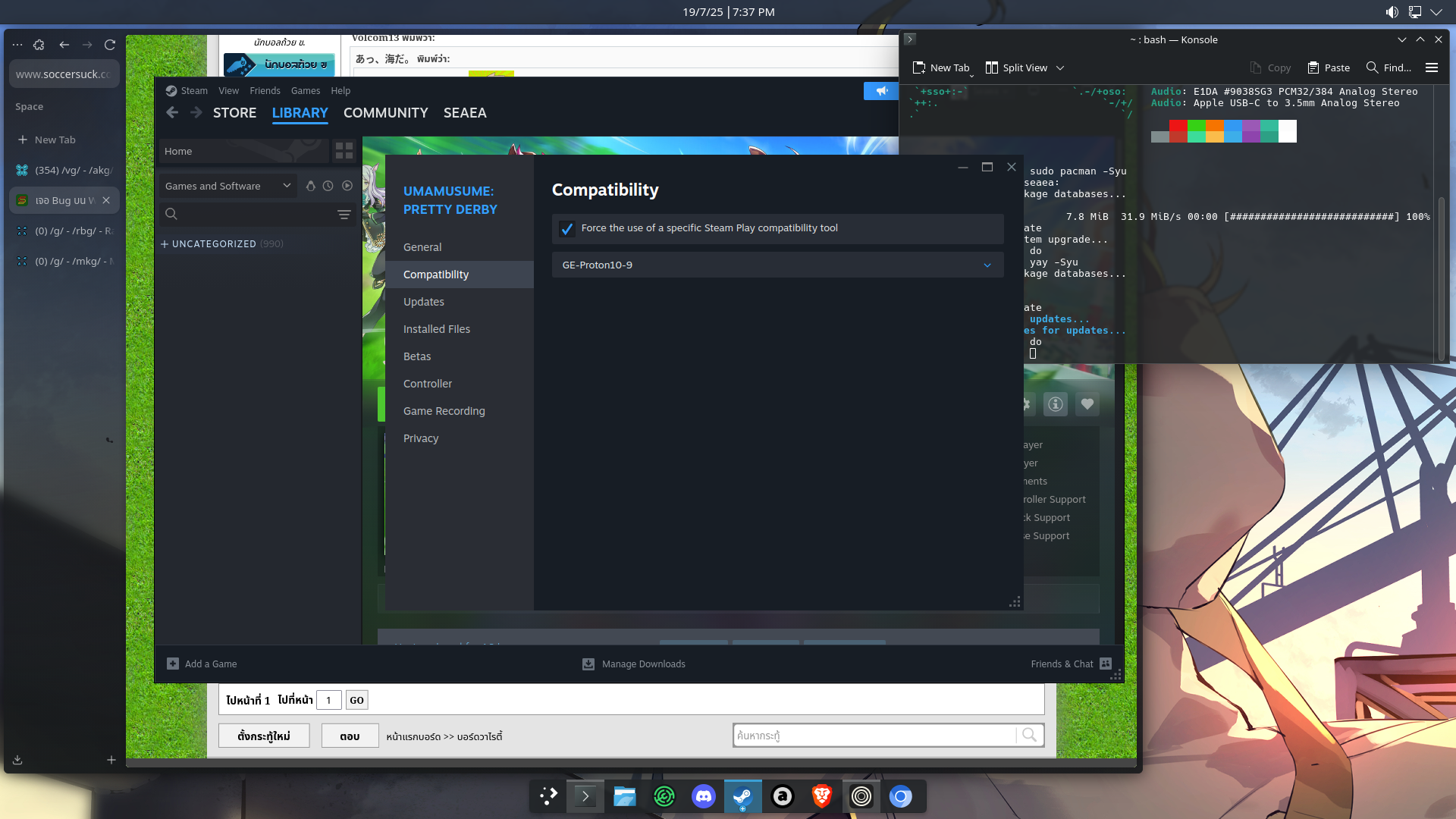Click Steam's forward navigation arrow
Image resolution: width=1456 pixels, height=819 pixels.
click(x=196, y=112)
